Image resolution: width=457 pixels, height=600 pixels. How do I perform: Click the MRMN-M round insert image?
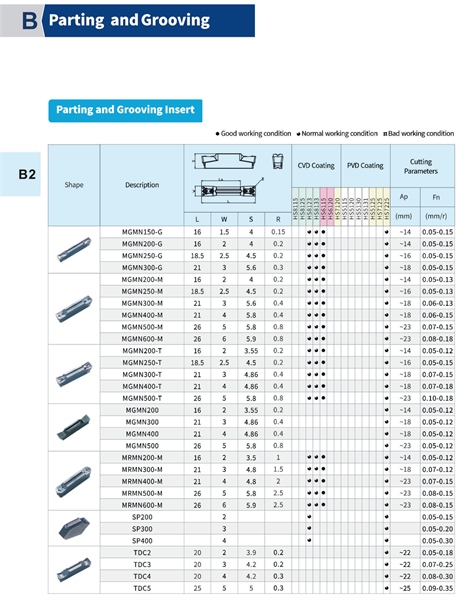[x=74, y=481]
